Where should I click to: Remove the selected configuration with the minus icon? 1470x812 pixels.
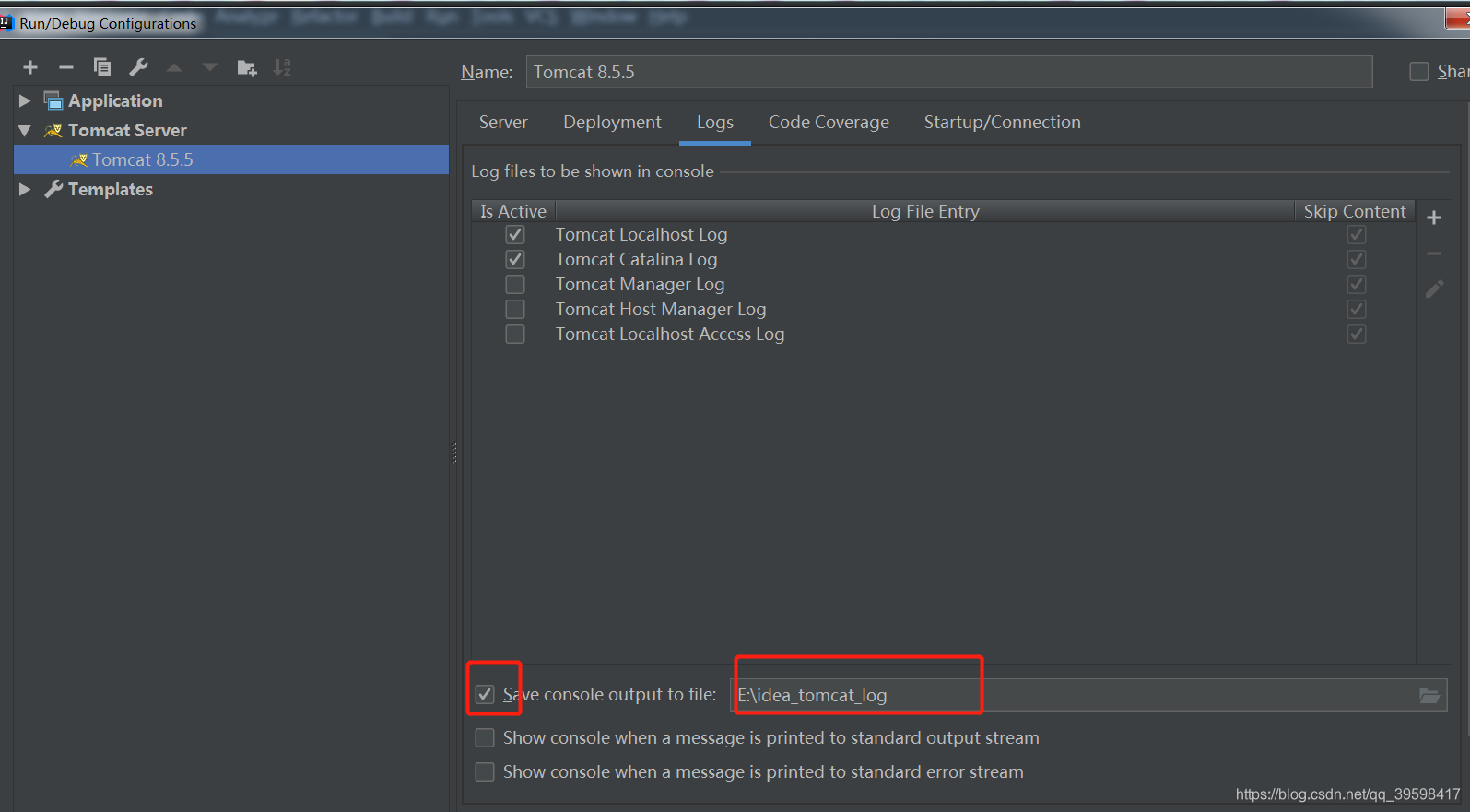point(66,67)
